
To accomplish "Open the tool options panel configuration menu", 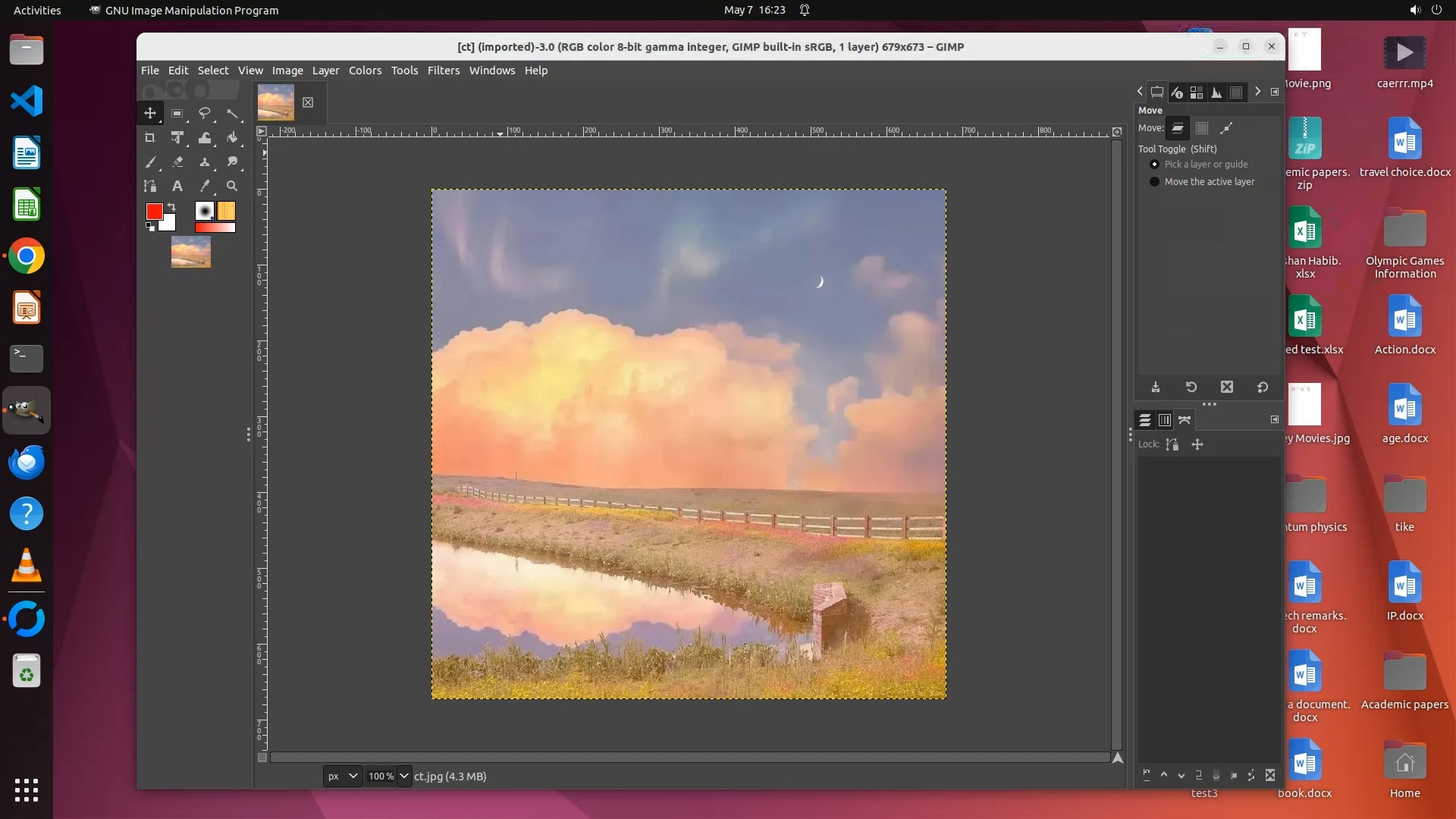I will click(x=1275, y=92).
